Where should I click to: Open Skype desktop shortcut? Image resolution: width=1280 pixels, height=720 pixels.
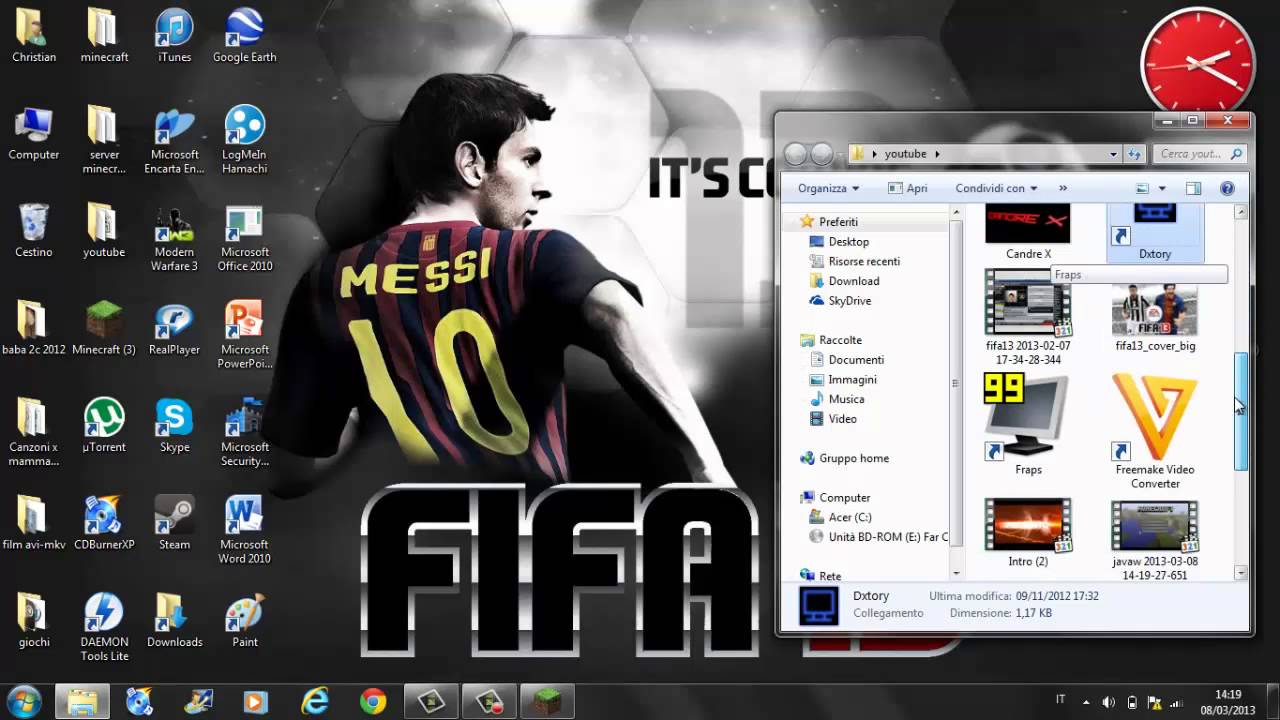(174, 425)
